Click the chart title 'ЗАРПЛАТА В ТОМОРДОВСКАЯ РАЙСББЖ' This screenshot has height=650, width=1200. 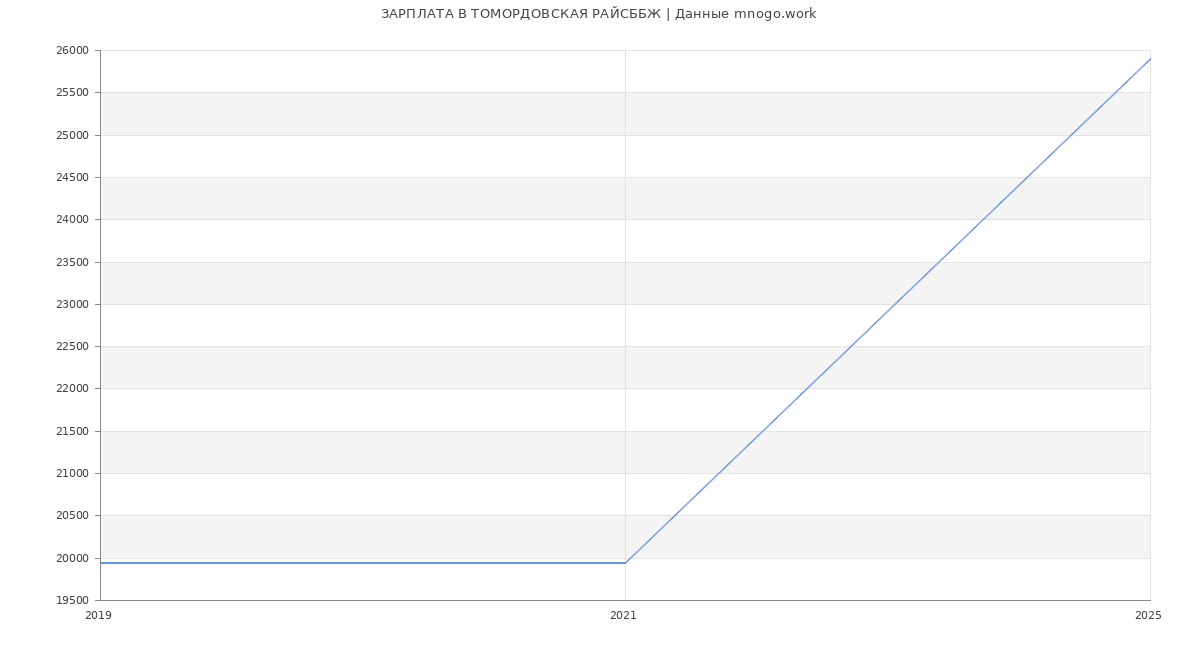click(521, 14)
